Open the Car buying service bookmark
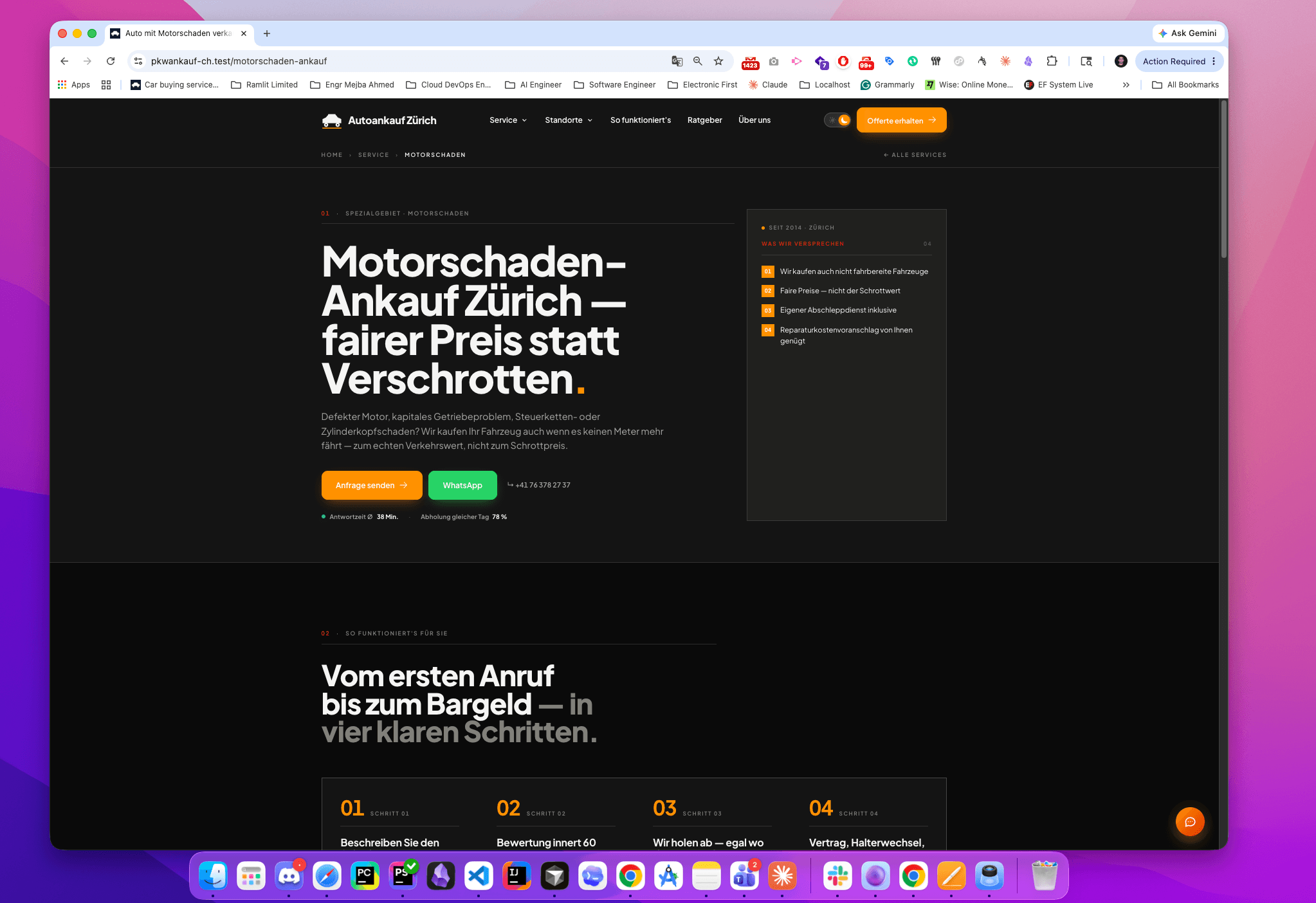This screenshot has width=1316, height=903. 174,85
